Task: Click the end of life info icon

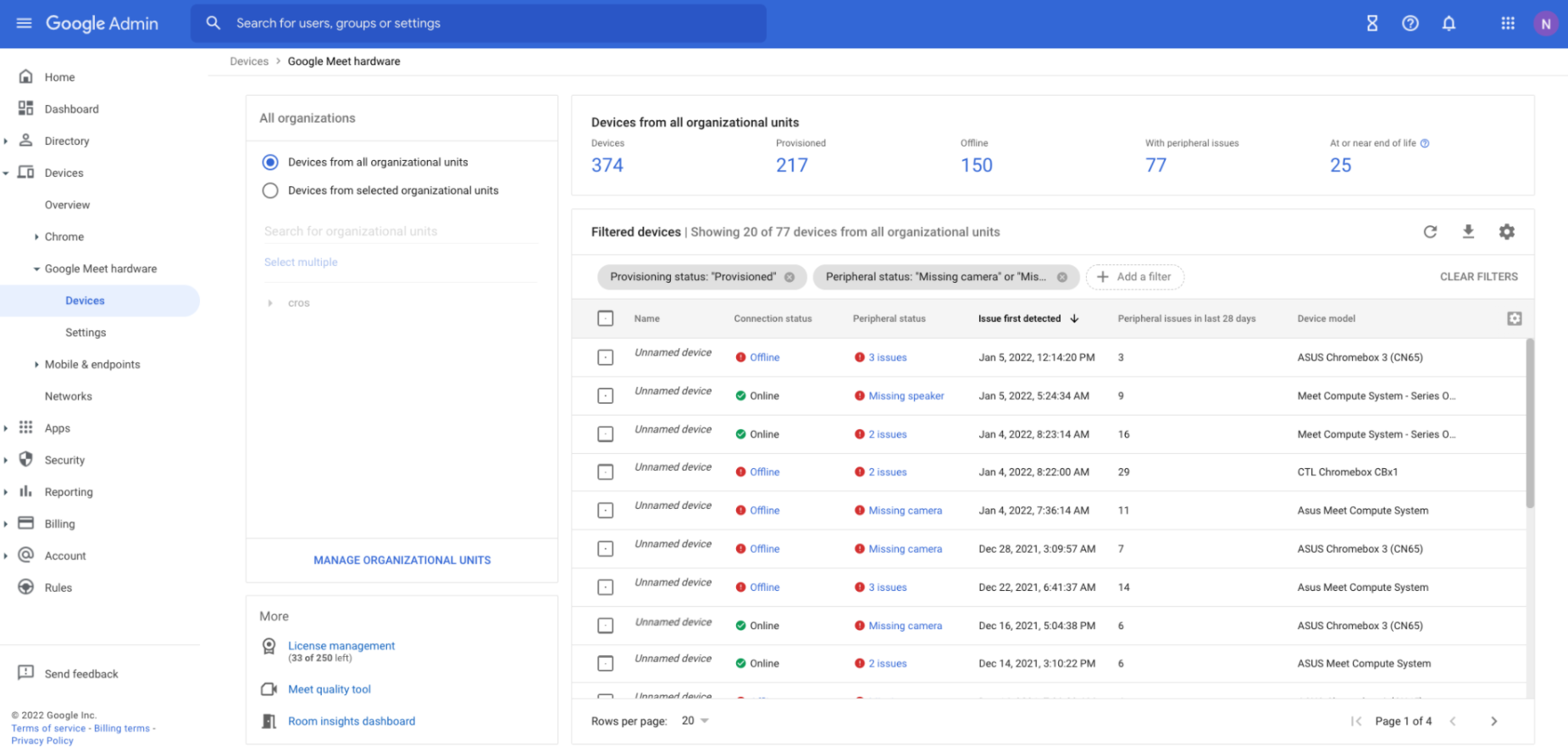Action: (x=1425, y=143)
